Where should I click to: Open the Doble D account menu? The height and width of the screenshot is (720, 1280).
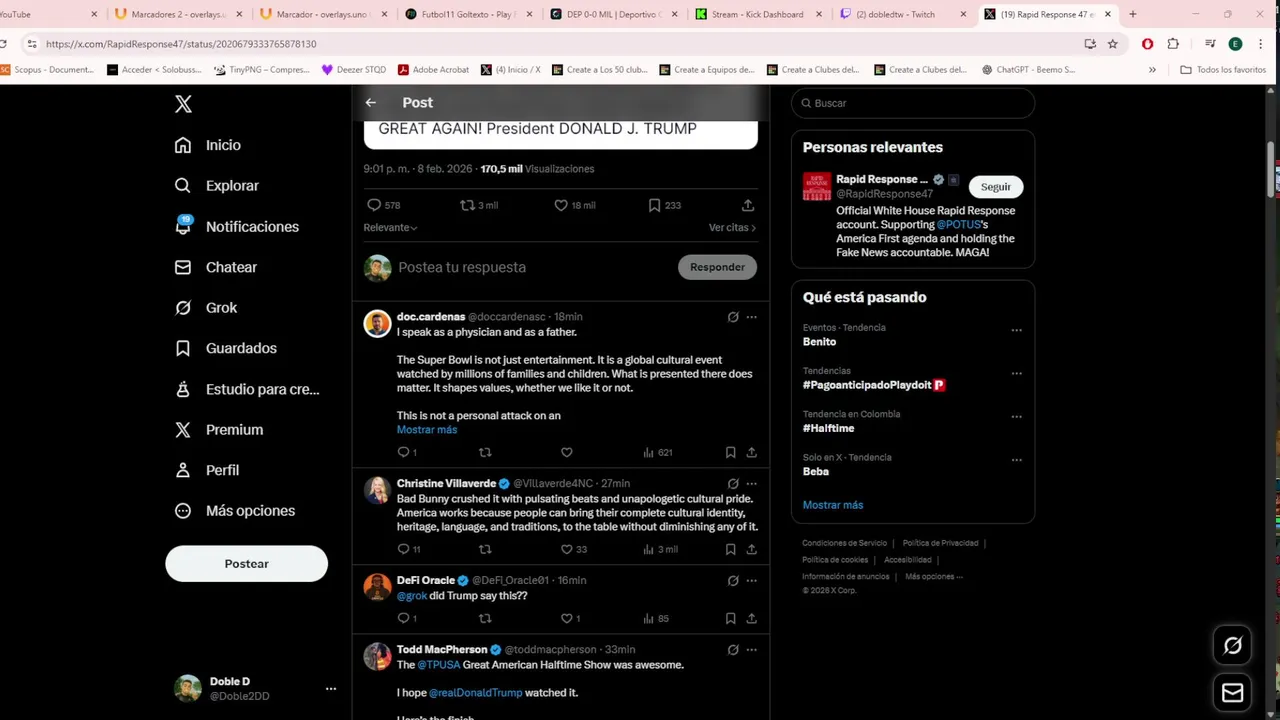pyautogui.click(x=256, y=688)
